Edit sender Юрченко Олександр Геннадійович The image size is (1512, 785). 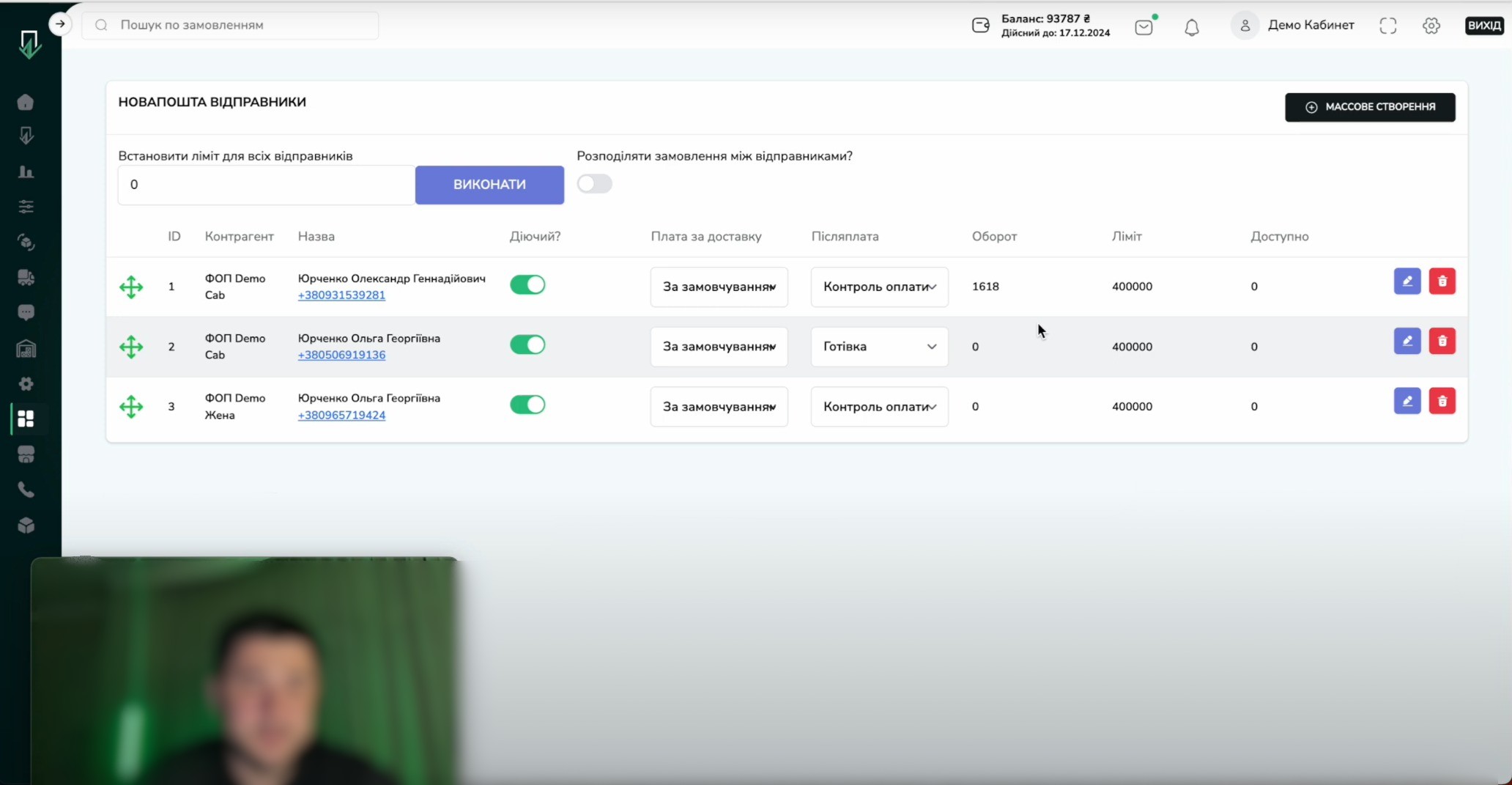(x=1407, y=281)
